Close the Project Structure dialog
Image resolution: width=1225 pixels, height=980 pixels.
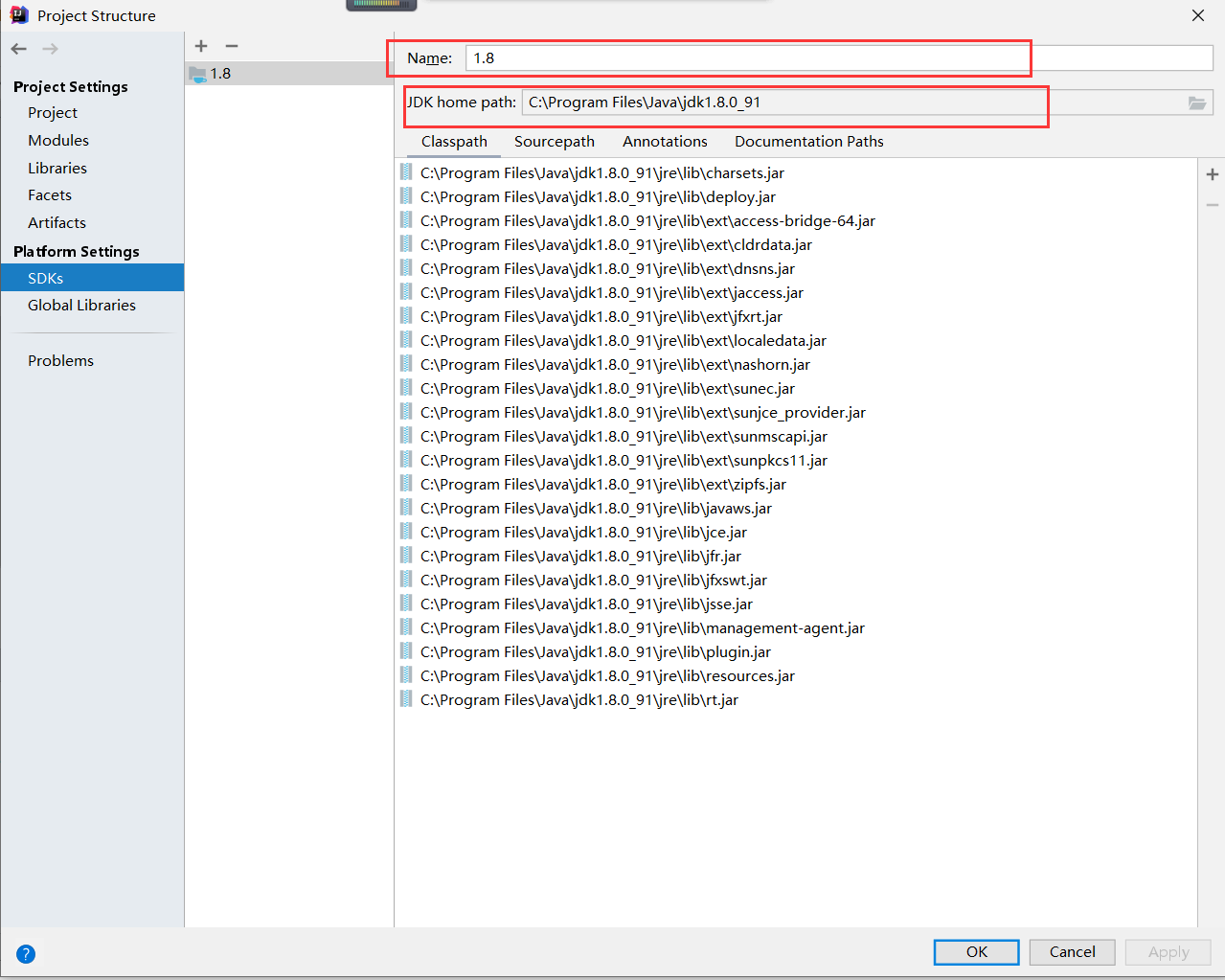tap(1198, 15)
